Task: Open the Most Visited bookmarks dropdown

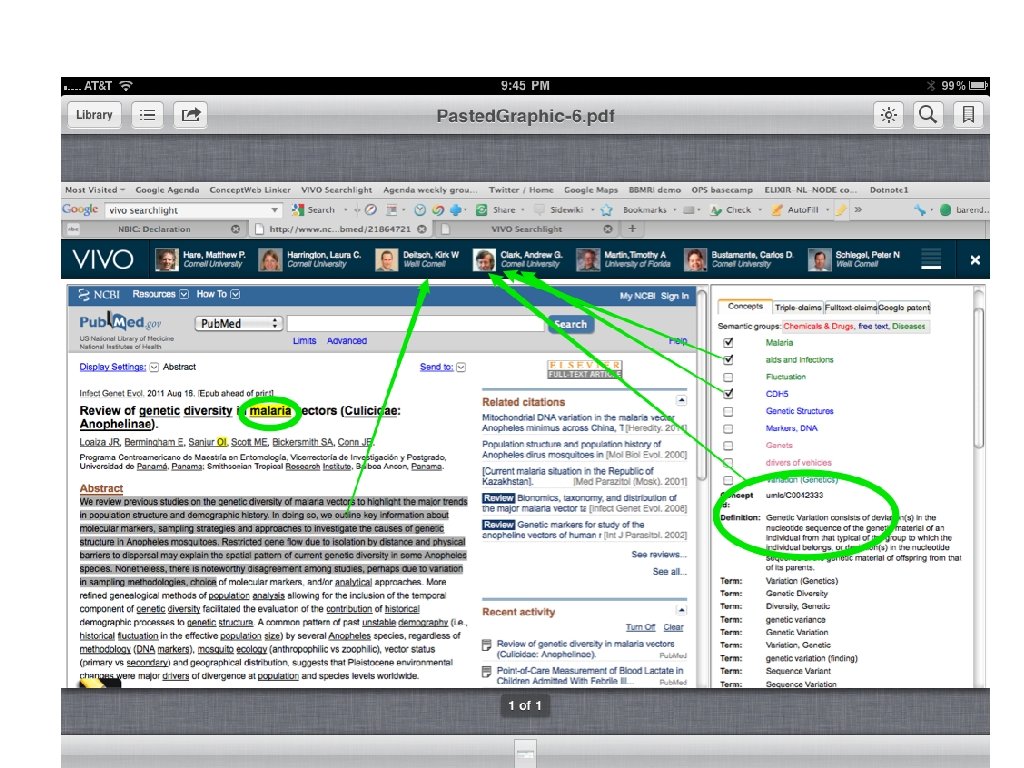Action: point(95,189)
